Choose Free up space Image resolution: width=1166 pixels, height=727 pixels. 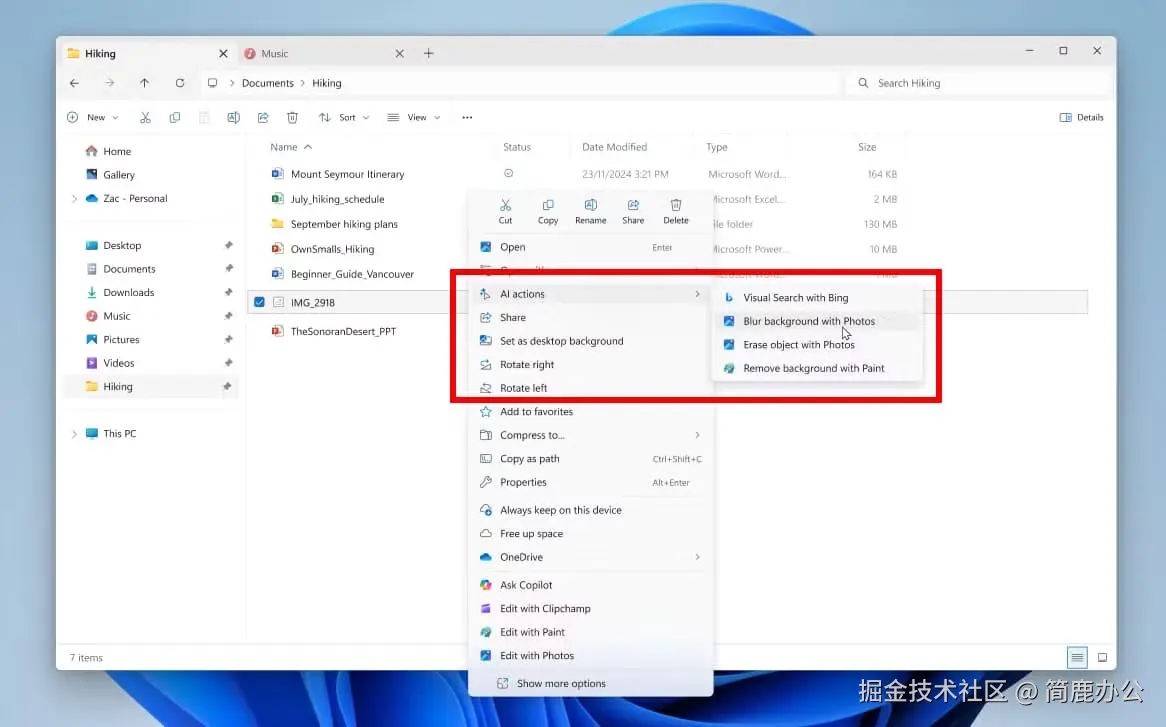pos(591,534)
